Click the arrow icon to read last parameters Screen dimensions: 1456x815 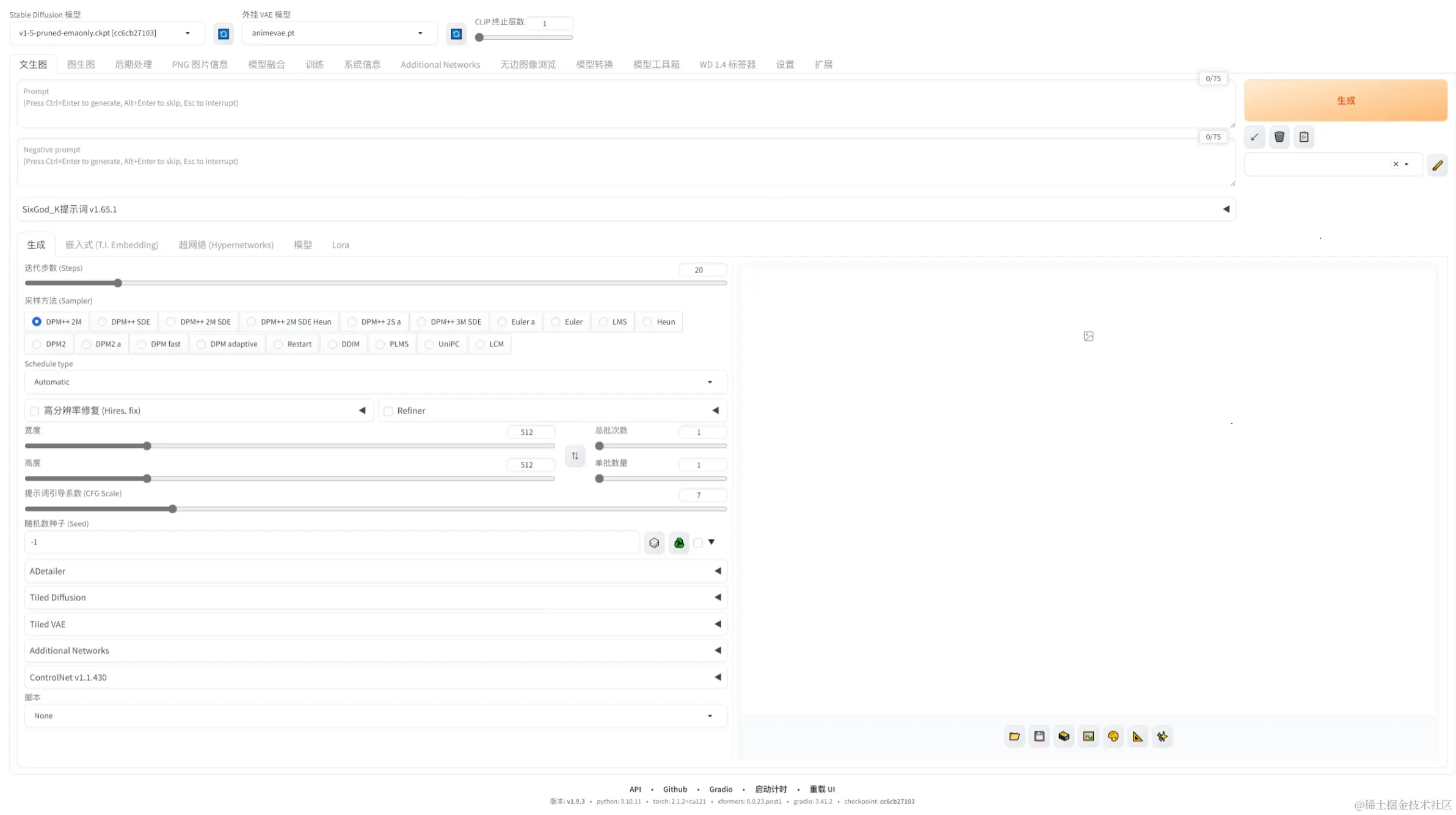point(1254,137)
